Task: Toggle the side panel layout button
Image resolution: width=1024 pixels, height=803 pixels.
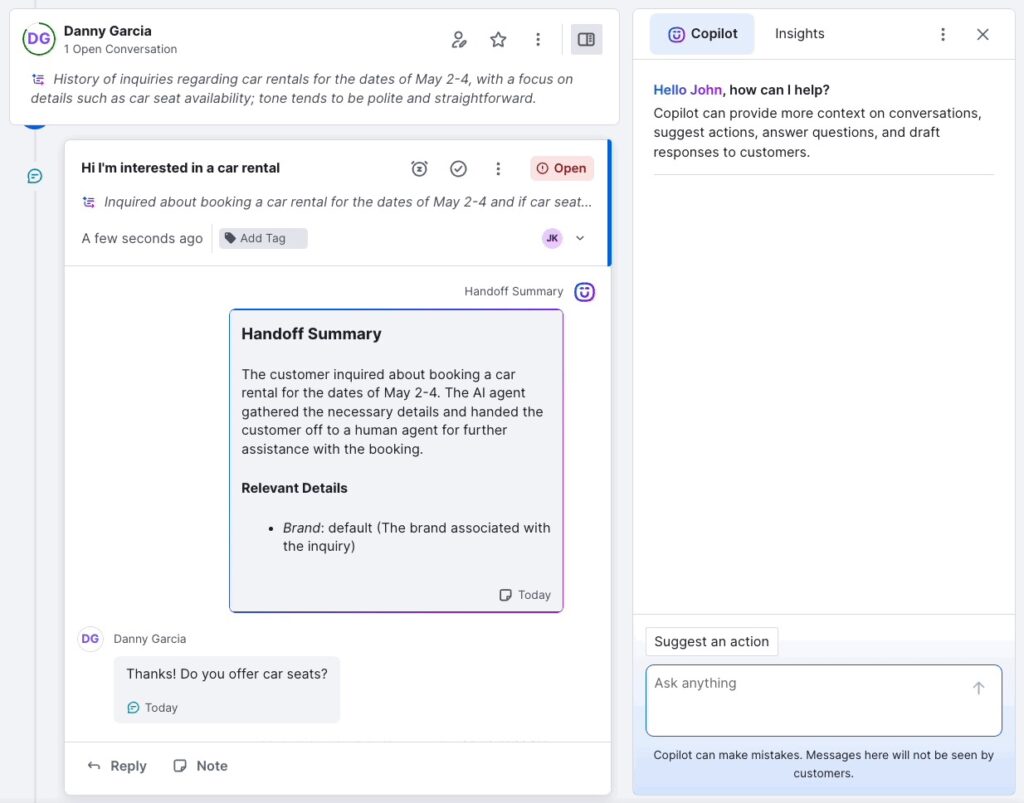Action: coord(586,39)
